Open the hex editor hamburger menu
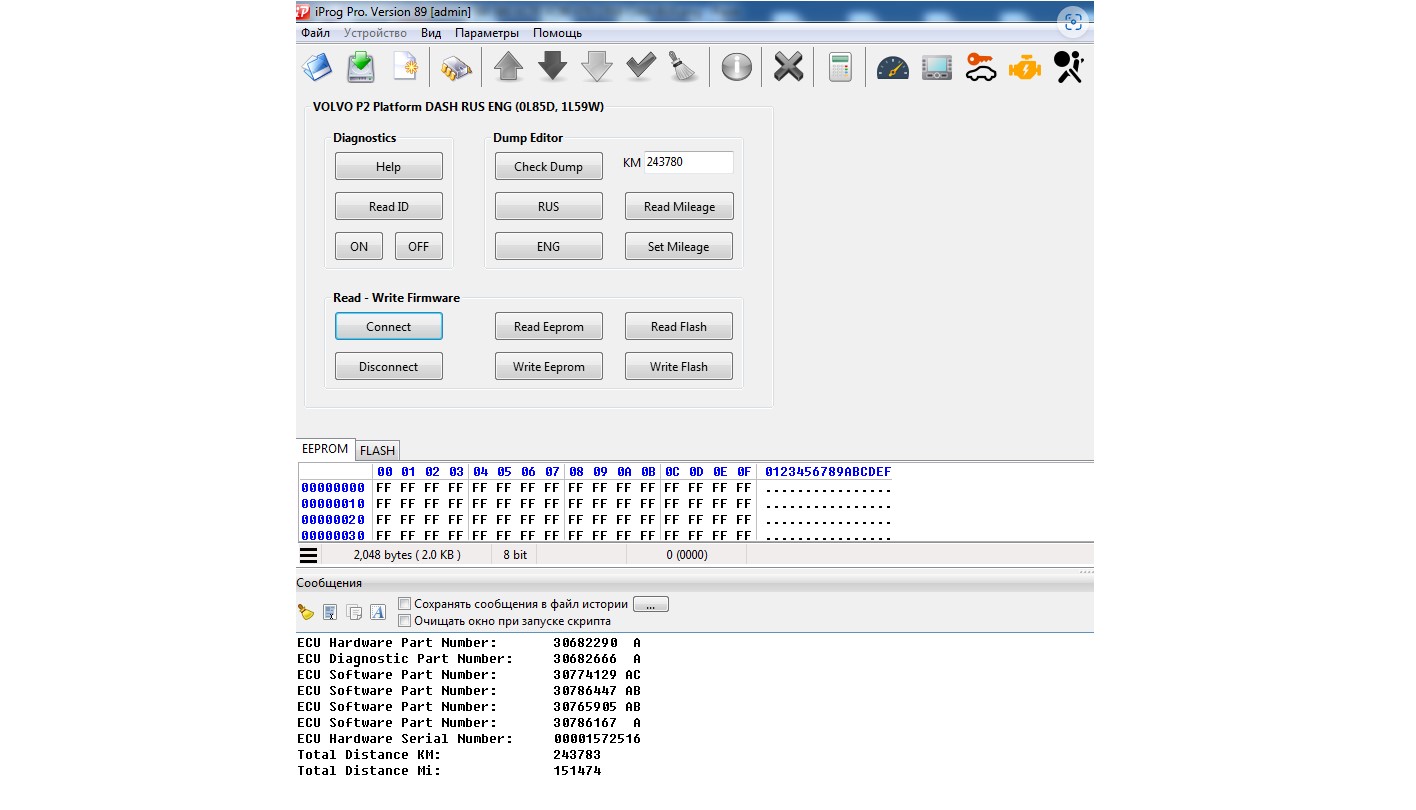The image size is (1416, 810). coord(308,555)
